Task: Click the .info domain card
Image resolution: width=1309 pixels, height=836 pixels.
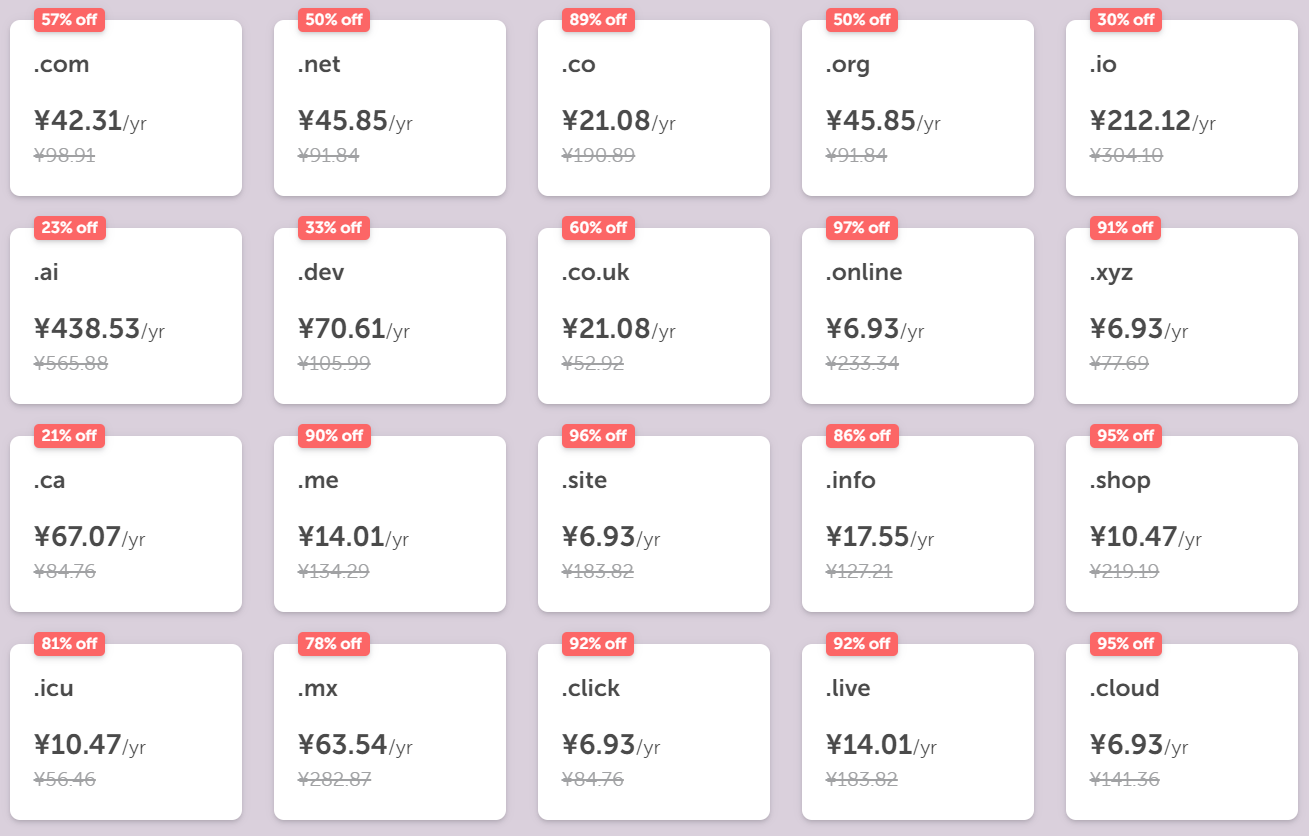Action: [918, 524]
